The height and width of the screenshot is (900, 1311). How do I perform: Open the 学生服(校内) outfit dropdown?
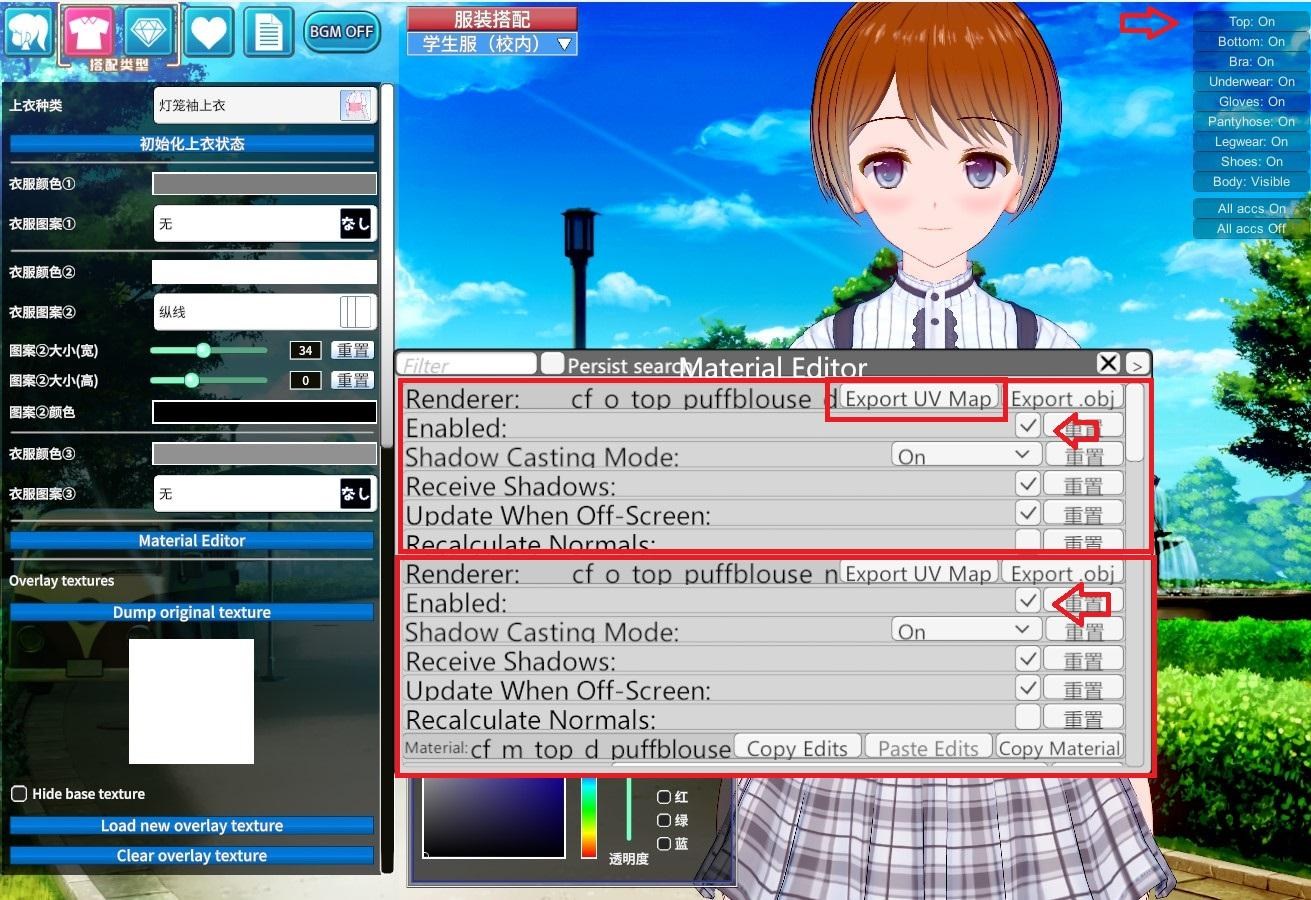point(492,43)
